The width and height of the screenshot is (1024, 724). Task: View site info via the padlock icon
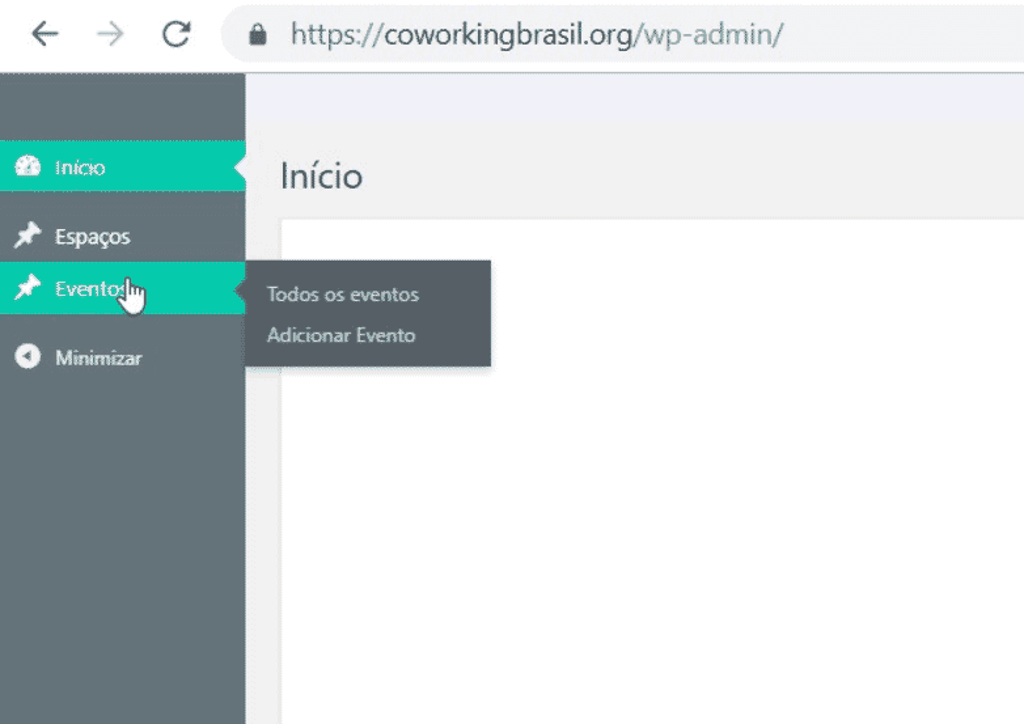point(258,35)
